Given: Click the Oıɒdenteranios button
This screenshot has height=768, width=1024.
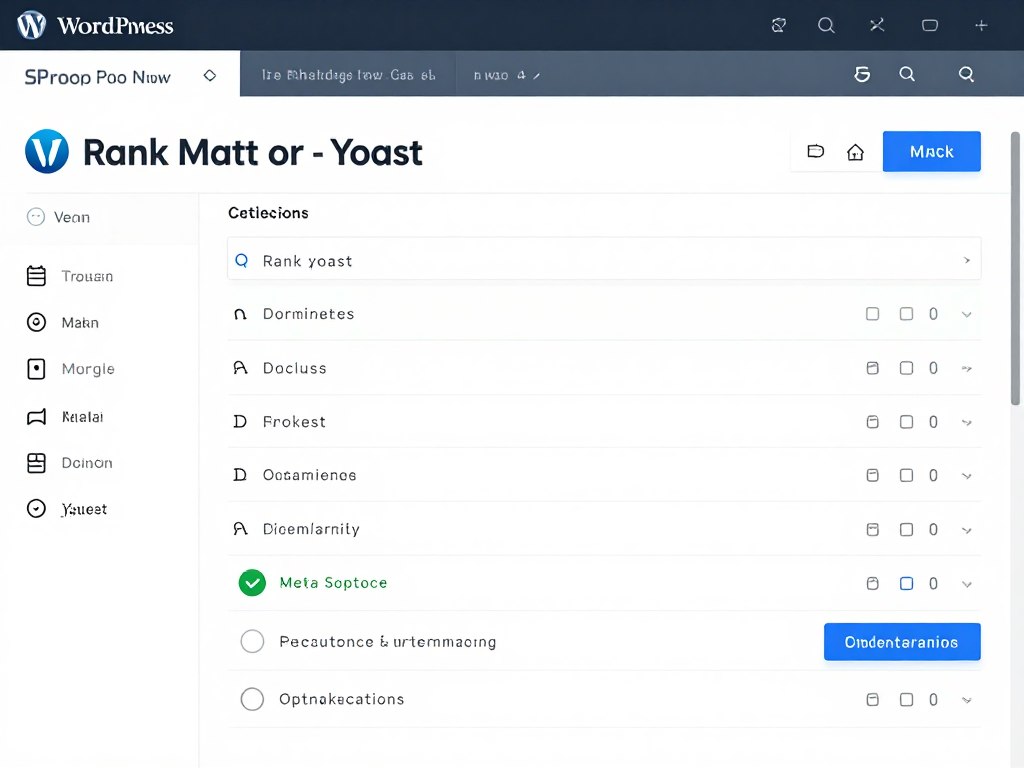Looking at the screenshot, I should [x=902, y=641].
